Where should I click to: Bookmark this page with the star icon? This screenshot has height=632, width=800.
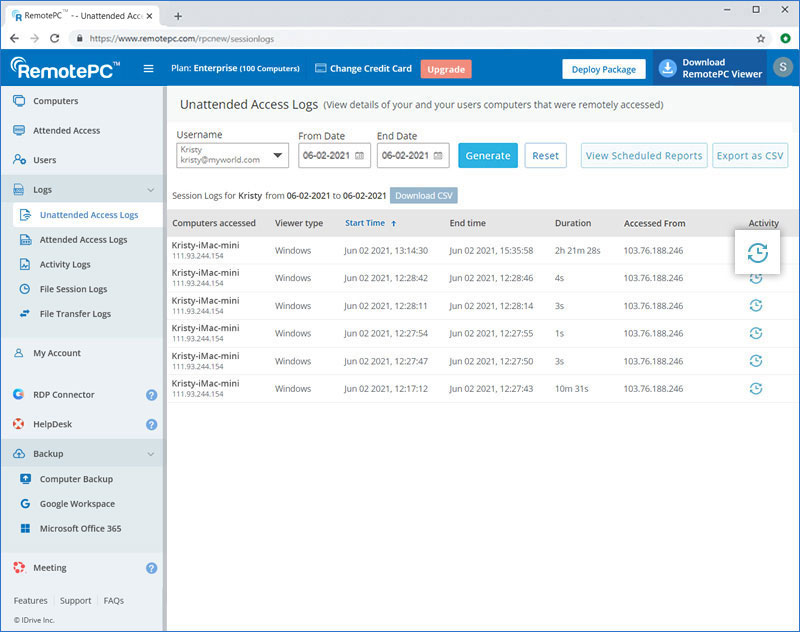pos(760,39)
